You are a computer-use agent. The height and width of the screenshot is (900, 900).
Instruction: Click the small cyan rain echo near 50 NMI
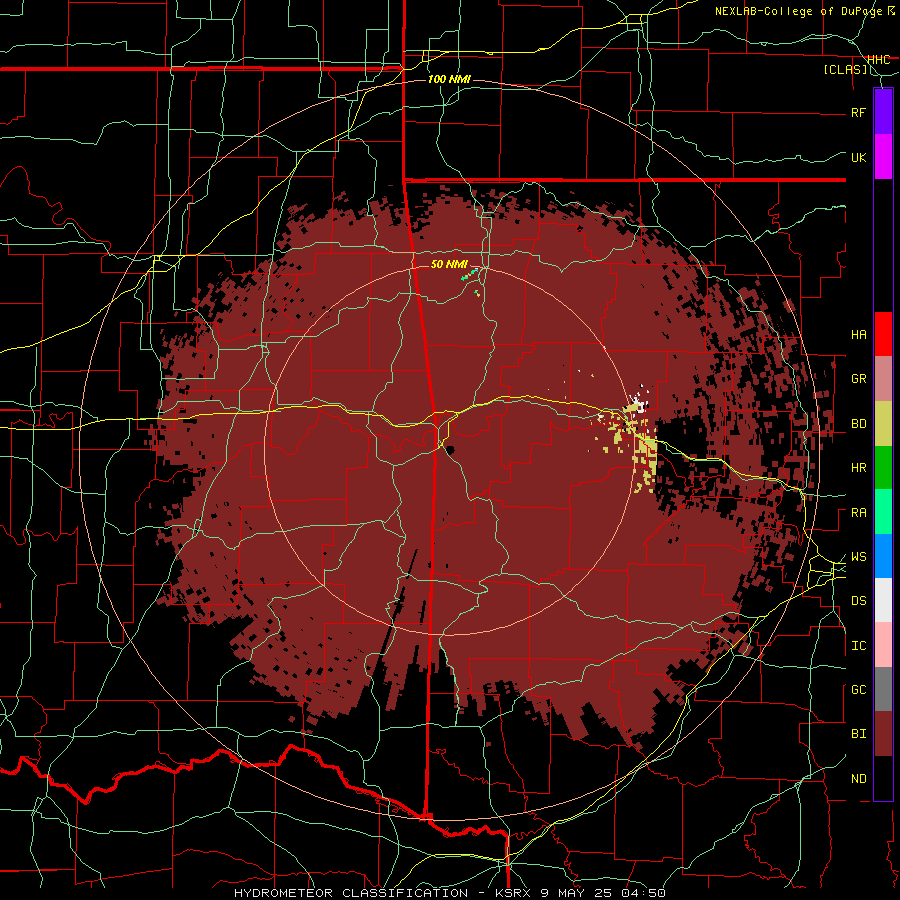pos(470,274)
